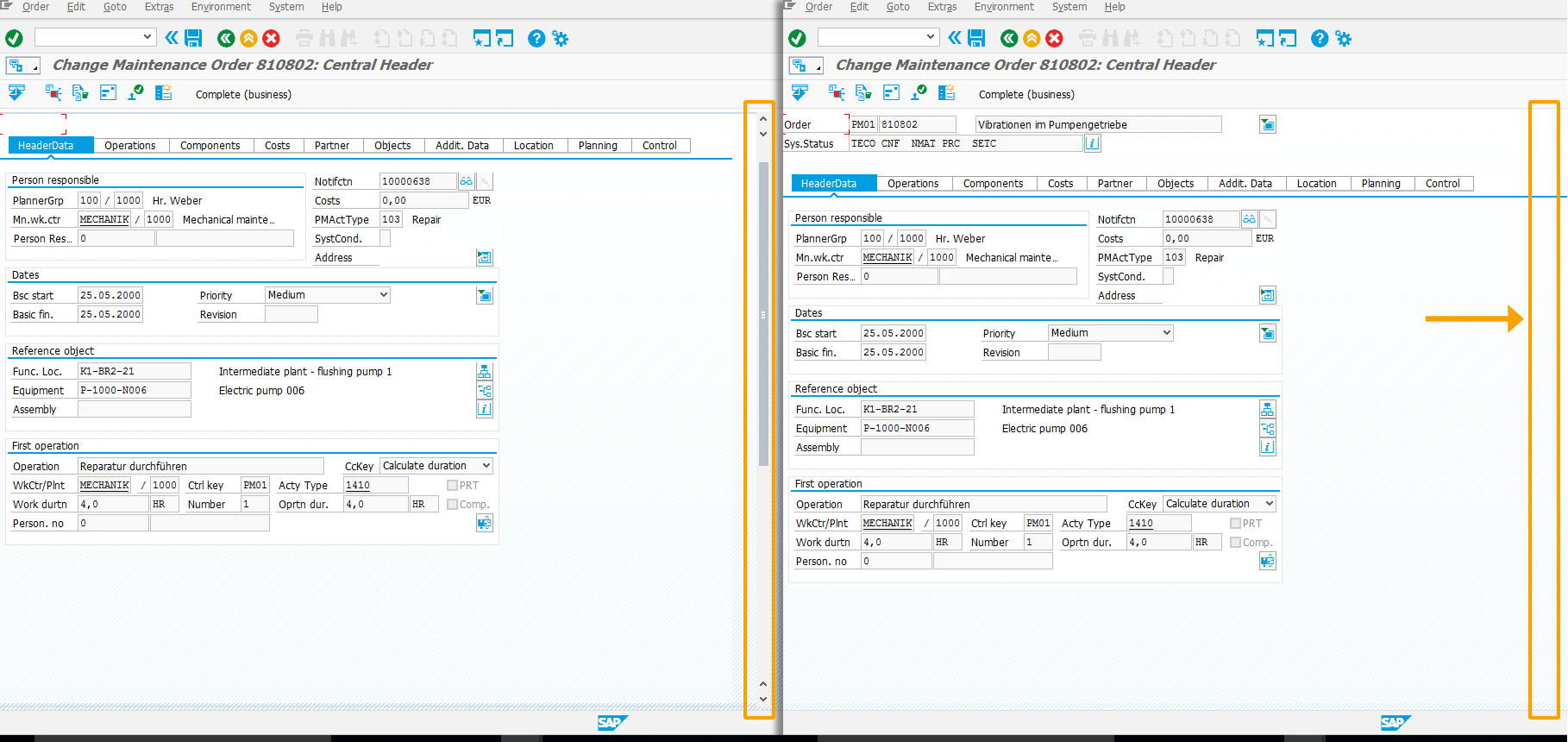Open Environment menu in right window
This screenshot has width=1568, height=742.
(x=1004, y=7)
